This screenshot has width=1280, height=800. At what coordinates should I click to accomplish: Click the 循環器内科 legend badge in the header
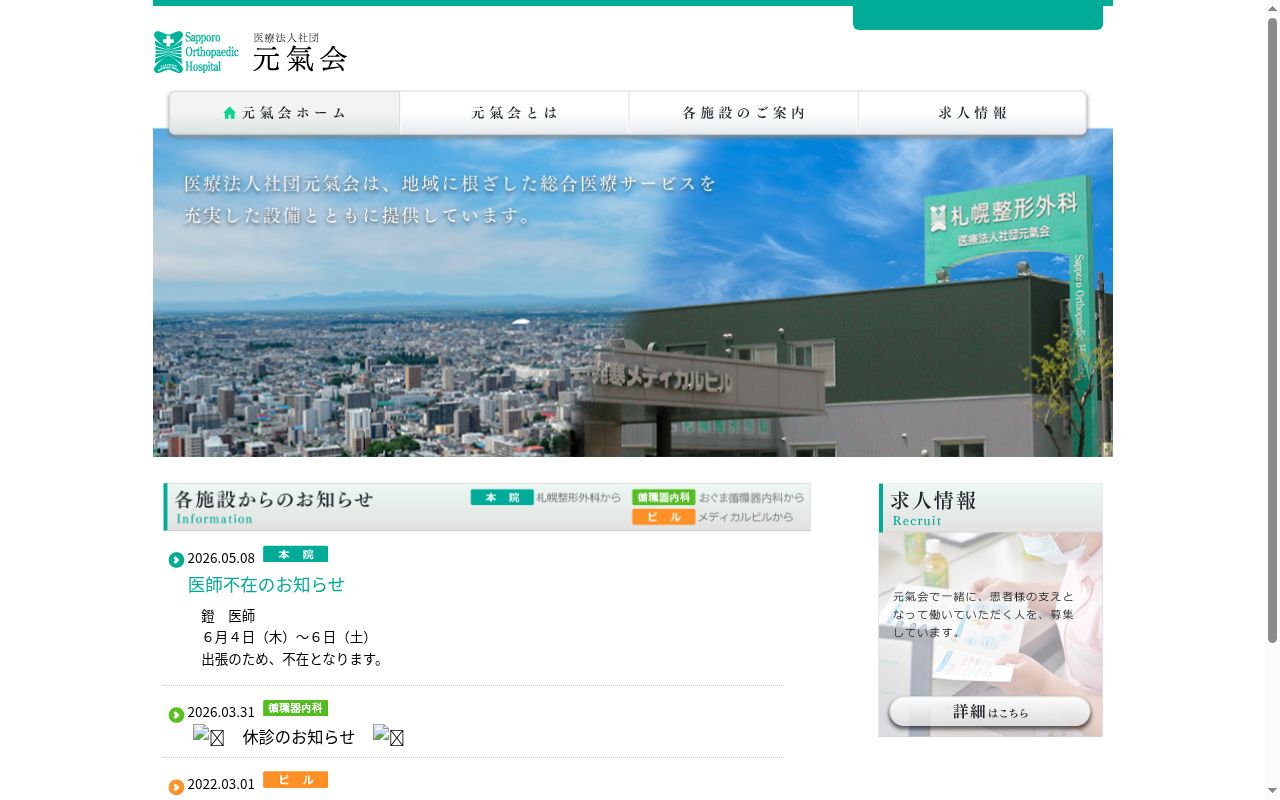coord(664,497)
